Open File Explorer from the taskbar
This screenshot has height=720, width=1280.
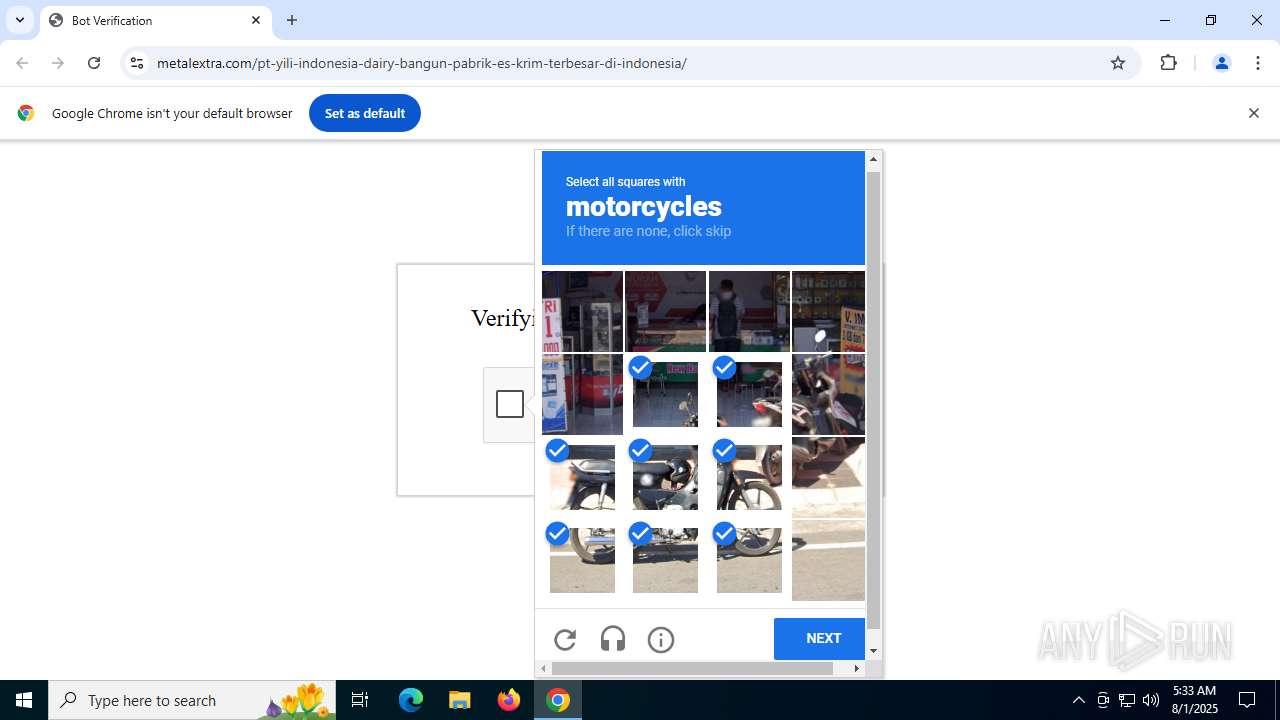click(x=460, y=700)
